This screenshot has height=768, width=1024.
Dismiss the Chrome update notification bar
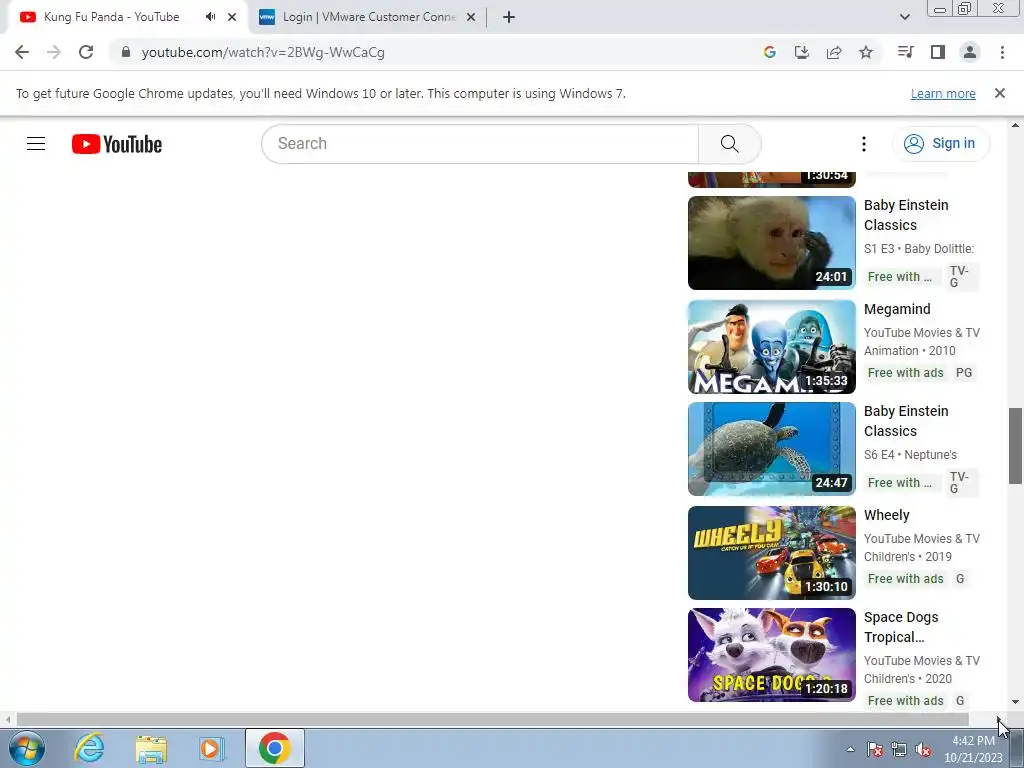(x=1000, y=93)
